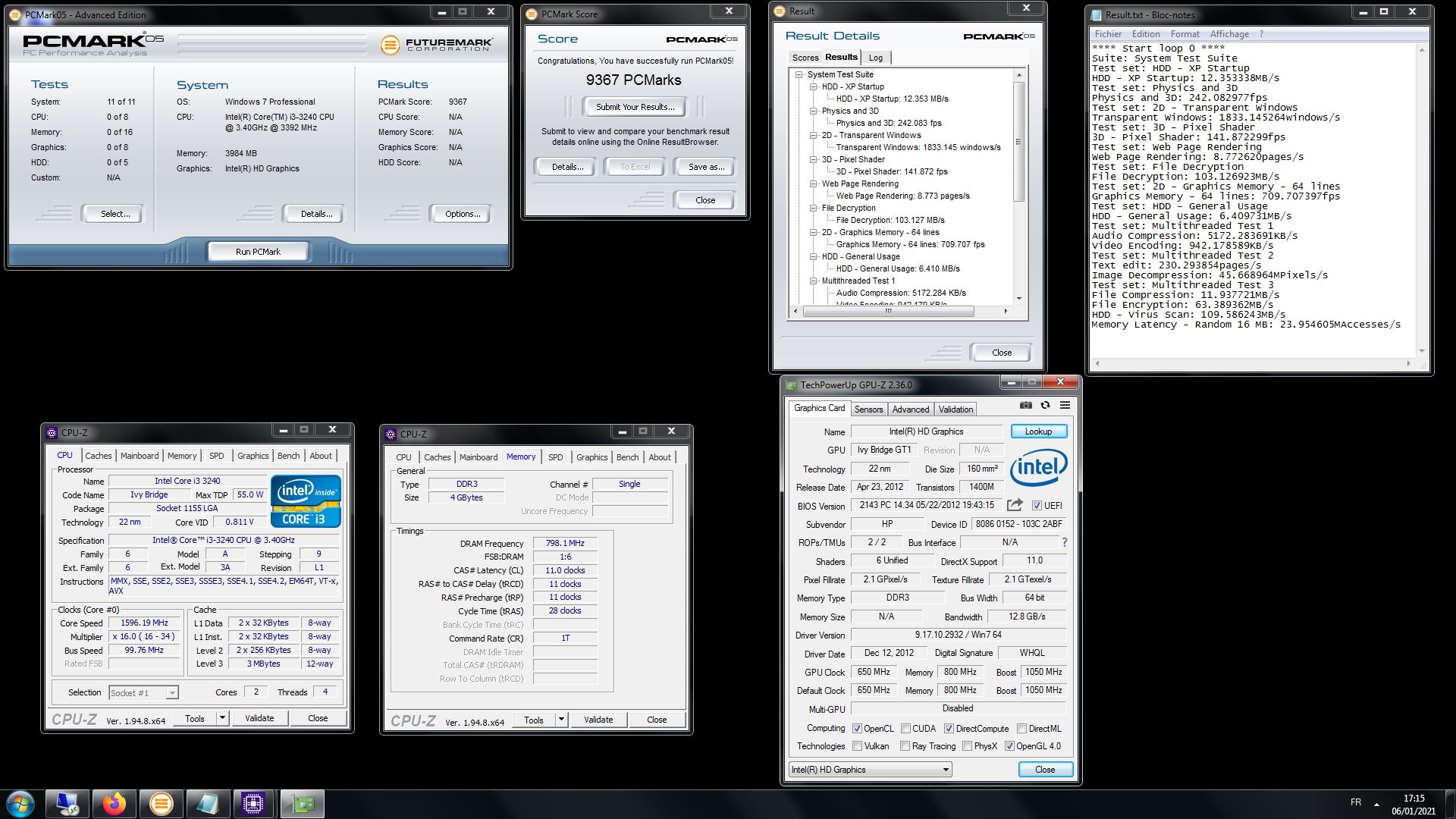The width and height of the screenshot is (1456, 819).
Task: Click Notepad vertical scrollbar down arrow
Action: pyautogui.click(x=1421, y=351)
